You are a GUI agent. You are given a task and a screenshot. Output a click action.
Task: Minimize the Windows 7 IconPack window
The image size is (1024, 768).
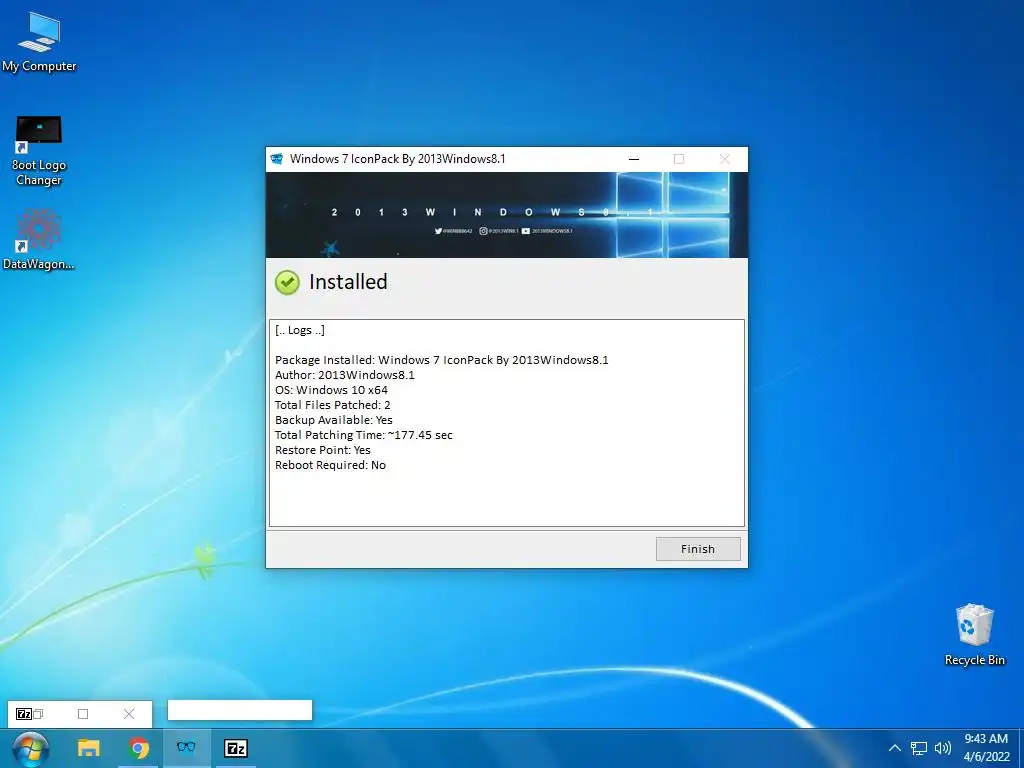coord(633,159)
